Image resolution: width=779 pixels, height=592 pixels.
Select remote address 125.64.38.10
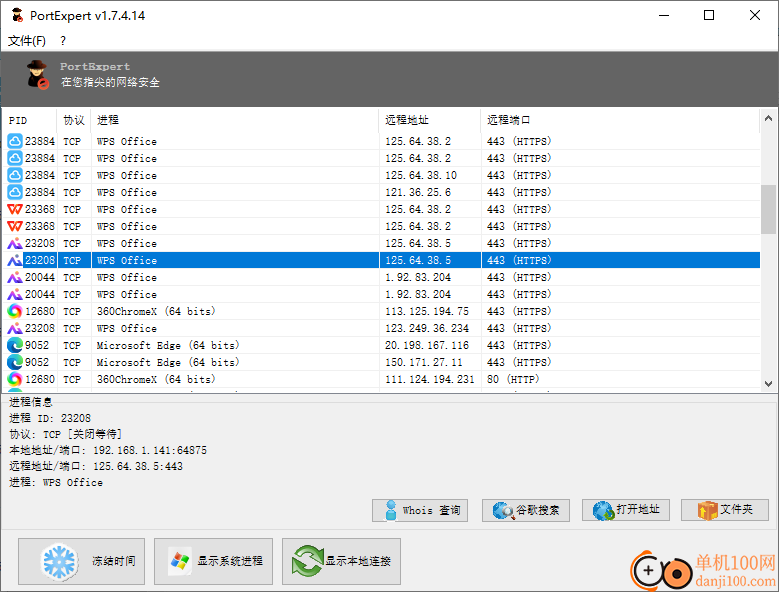click(x=421, y=175)
